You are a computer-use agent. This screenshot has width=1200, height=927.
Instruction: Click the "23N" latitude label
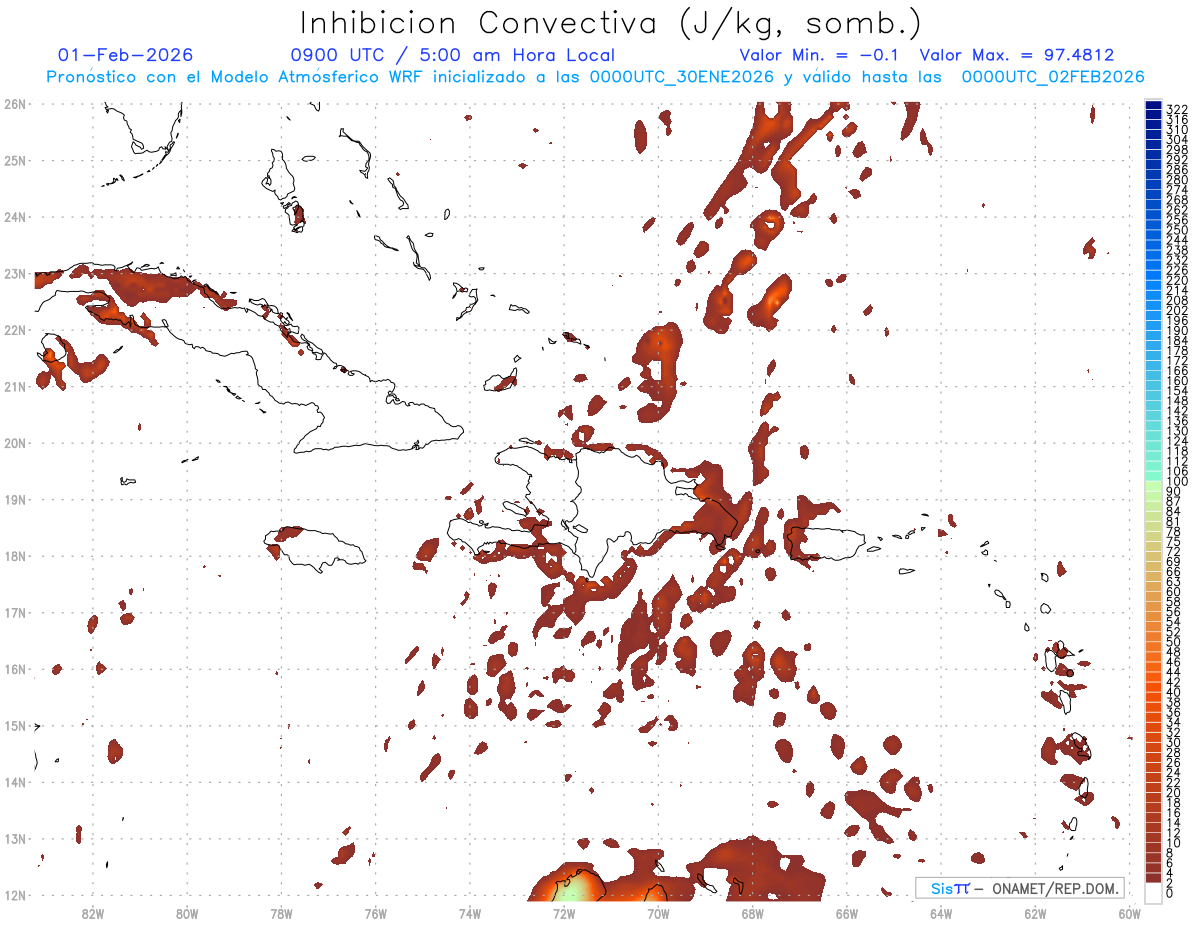coord(15,273)
